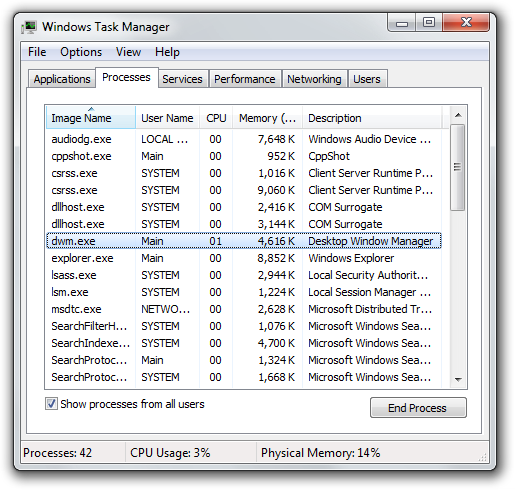Select the audiodg.exe process
This screenshot has height=490, width=516.
tap(244, 139)
